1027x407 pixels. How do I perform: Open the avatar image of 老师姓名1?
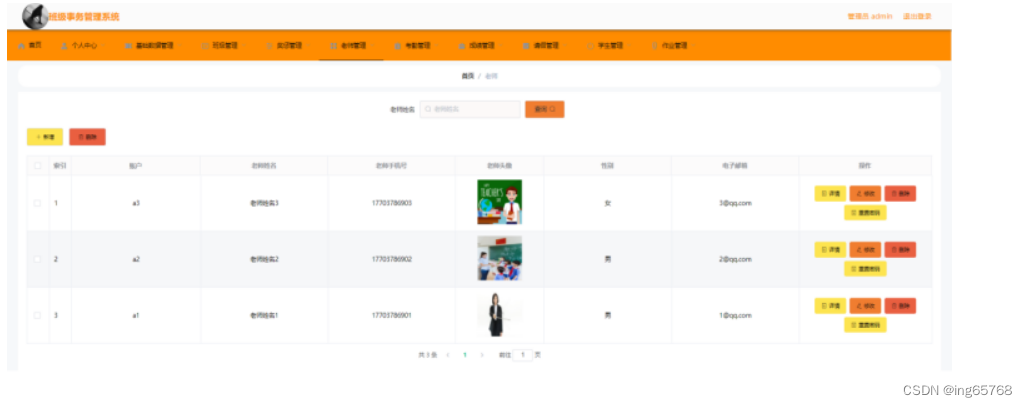click(x=500, y=315)
